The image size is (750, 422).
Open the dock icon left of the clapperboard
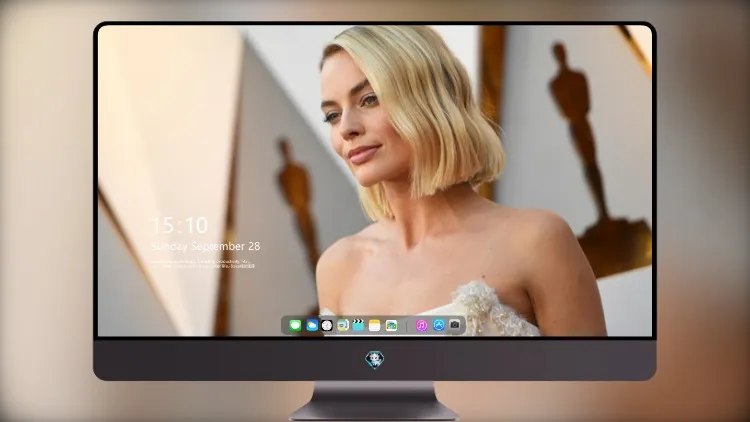(343, 325)
